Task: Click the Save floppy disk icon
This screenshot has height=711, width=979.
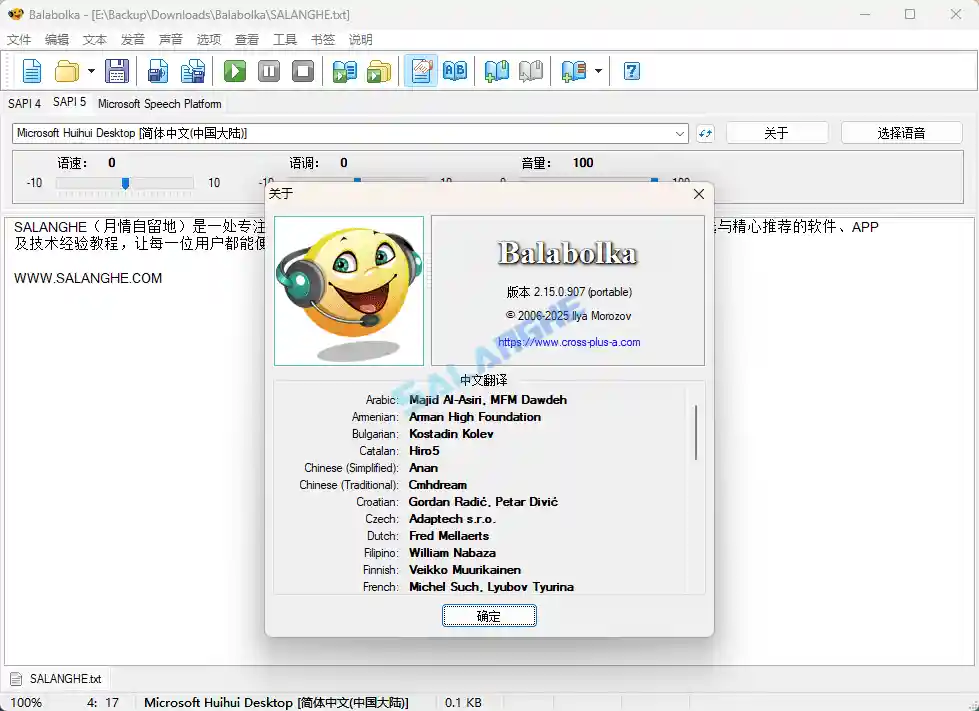Action: [117, 71]
